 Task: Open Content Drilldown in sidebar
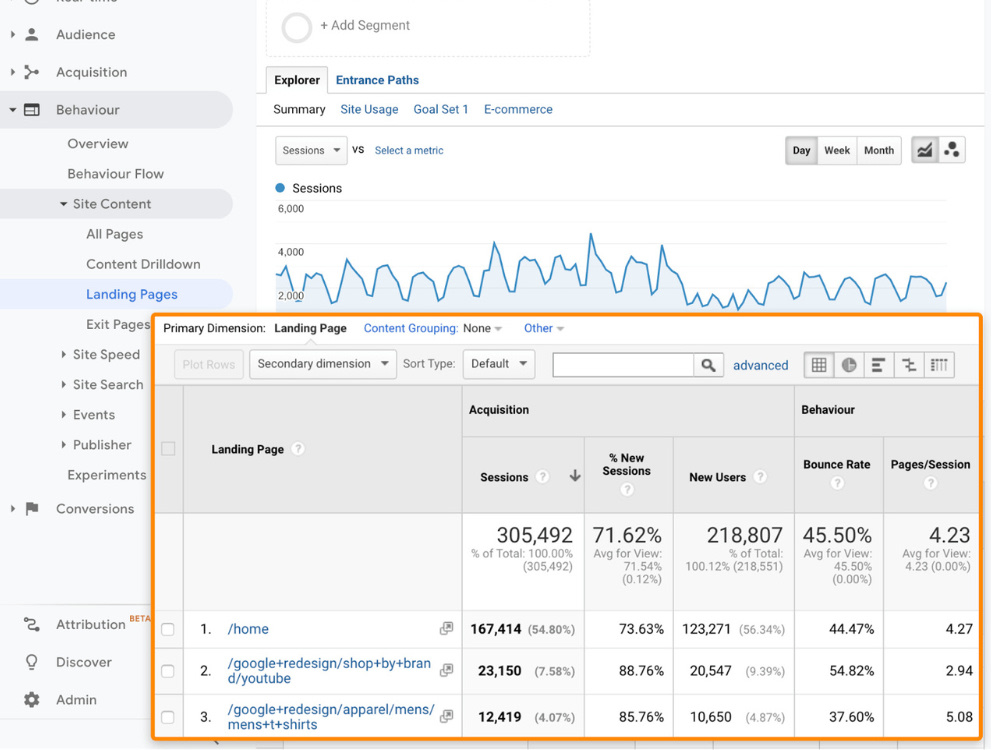pos(143,264)
